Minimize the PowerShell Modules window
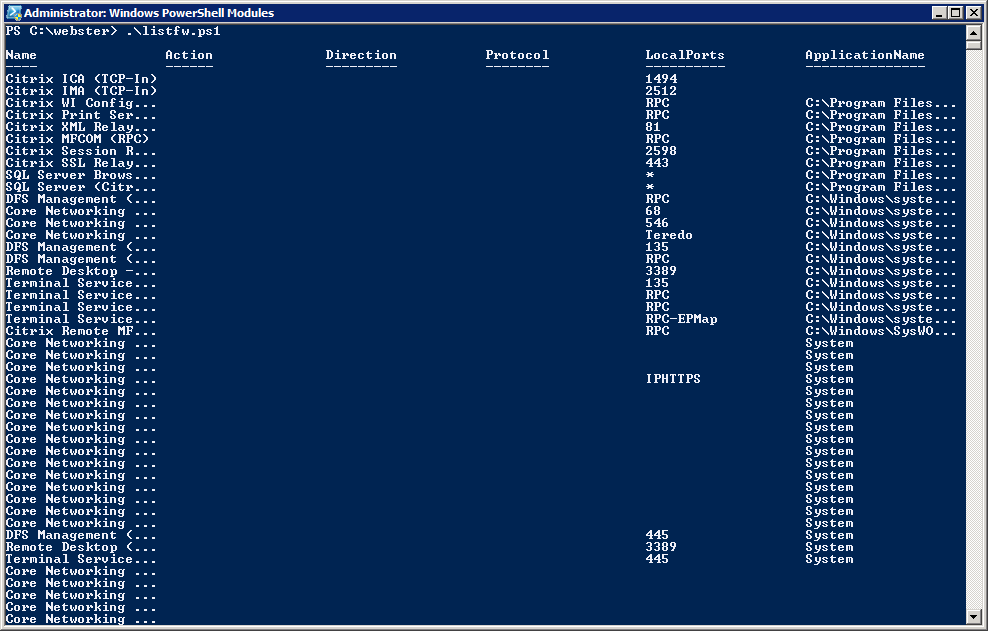Viewport: 988px width, 631px height. click(x=939, y=13)
